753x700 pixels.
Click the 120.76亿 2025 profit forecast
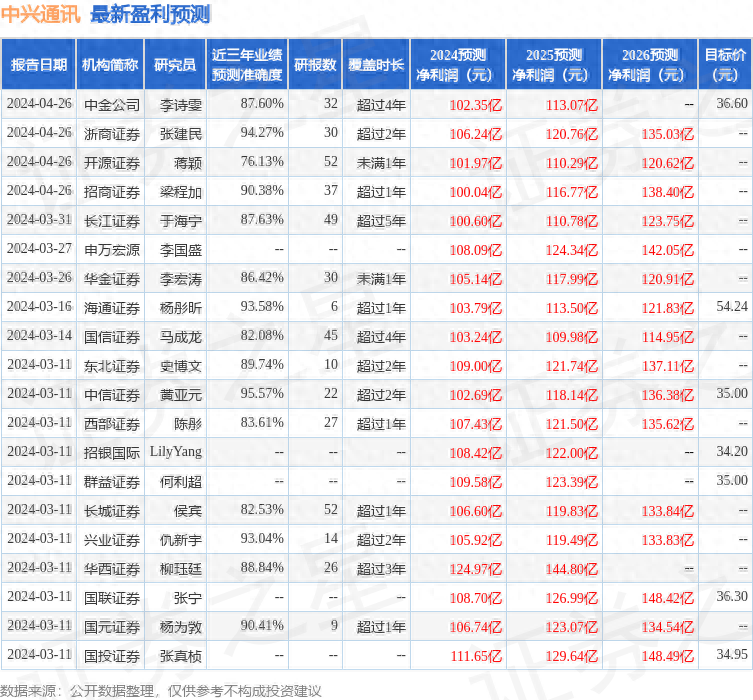571,134
